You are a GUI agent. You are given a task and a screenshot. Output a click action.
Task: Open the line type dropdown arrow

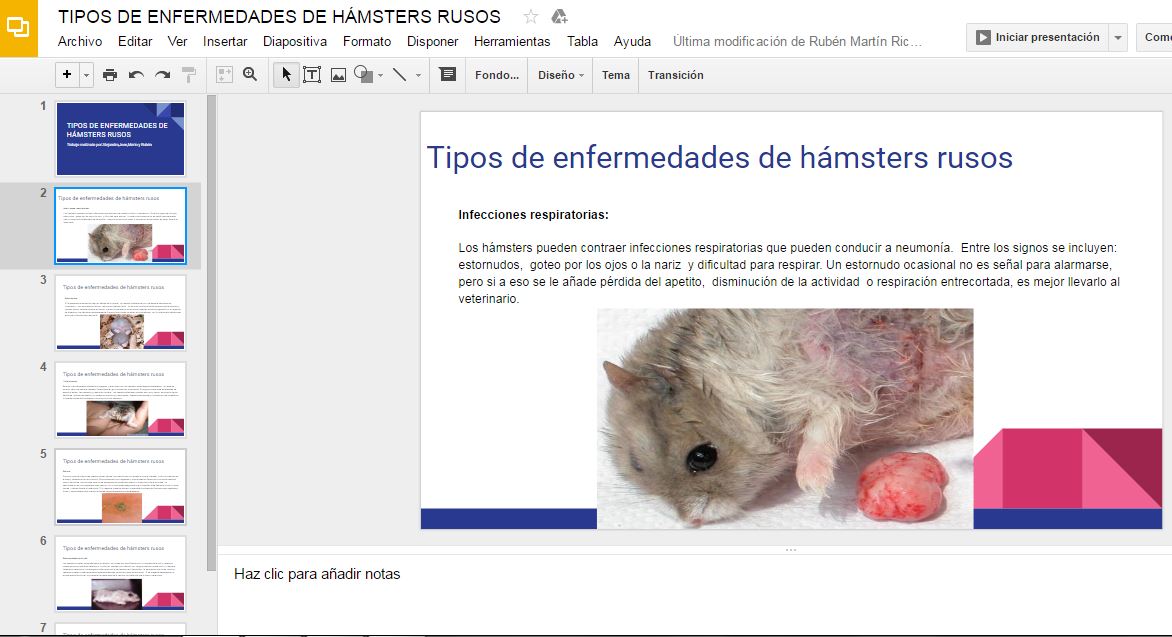pos(418,76)
